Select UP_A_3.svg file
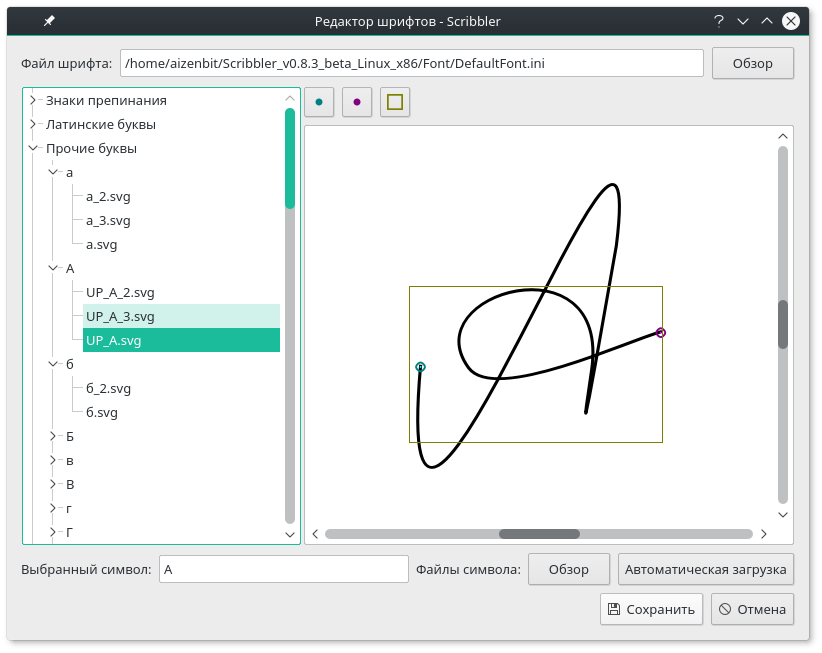 click(x=181, y=317)
